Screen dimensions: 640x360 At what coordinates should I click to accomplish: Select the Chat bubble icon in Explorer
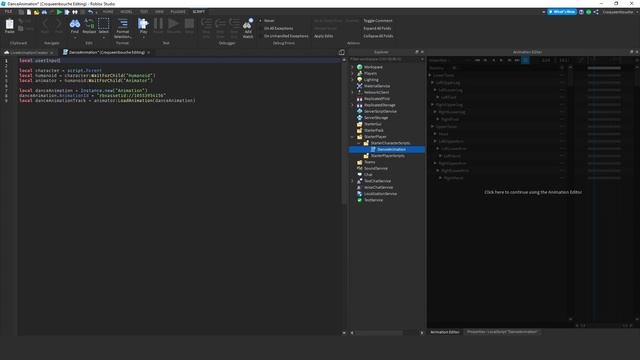tap(360, 175)
